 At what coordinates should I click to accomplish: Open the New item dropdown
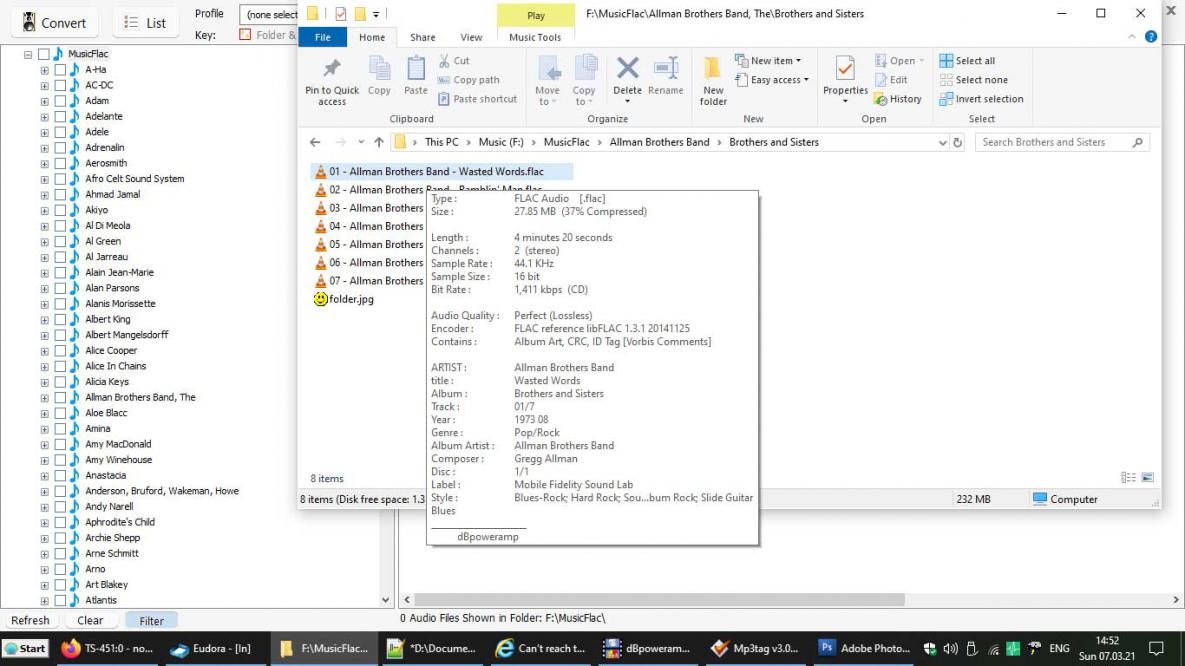[768, 61]
